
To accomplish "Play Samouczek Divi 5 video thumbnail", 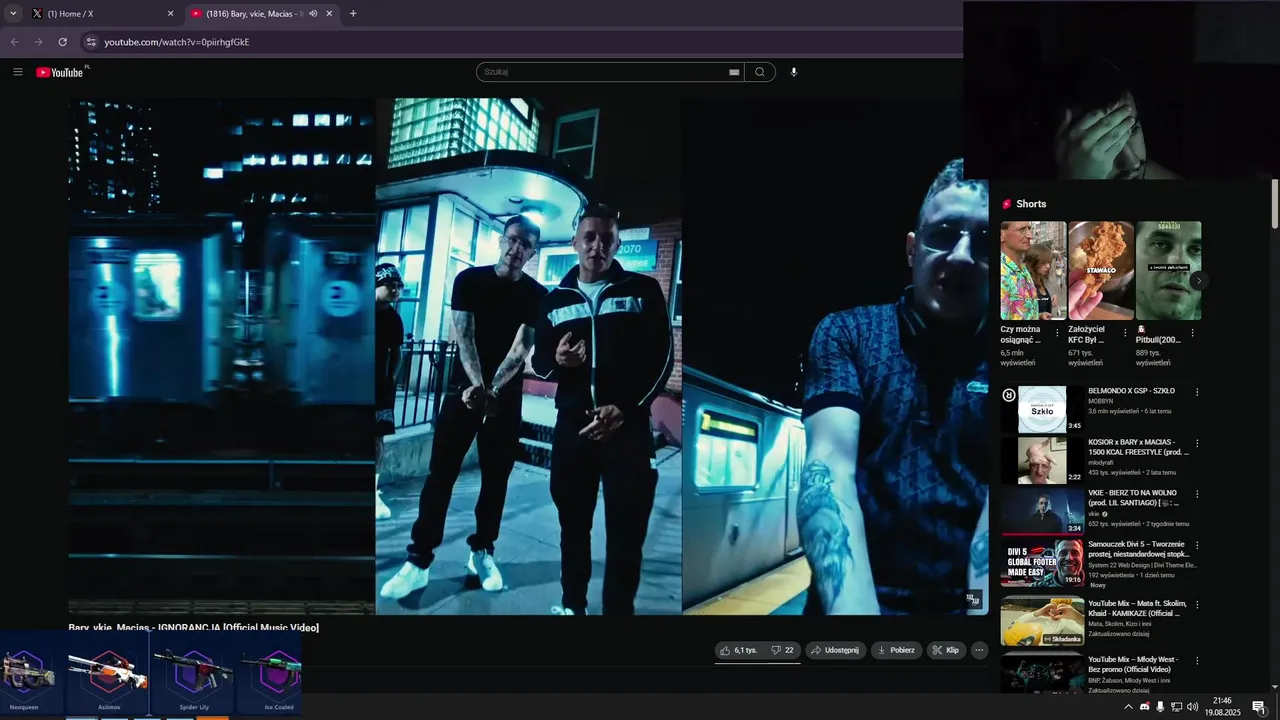I will click(1042, 563).
